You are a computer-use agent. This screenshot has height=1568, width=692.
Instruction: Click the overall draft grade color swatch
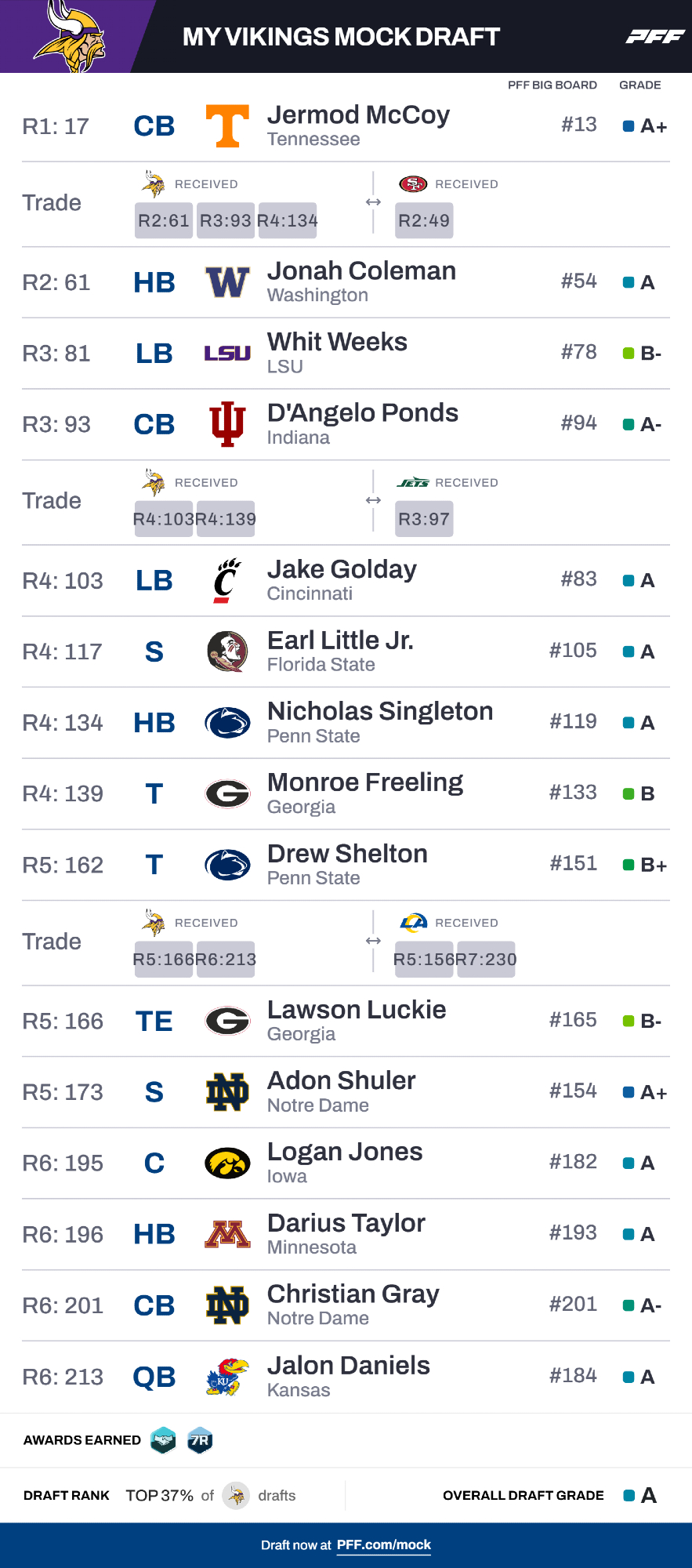[x=629, y=1495]
